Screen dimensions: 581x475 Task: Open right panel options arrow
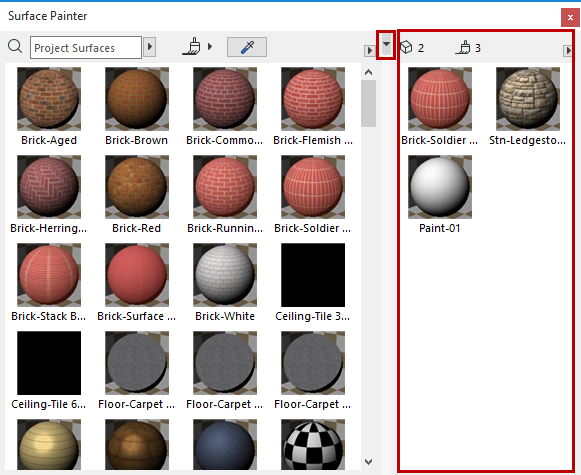point(567,50)
